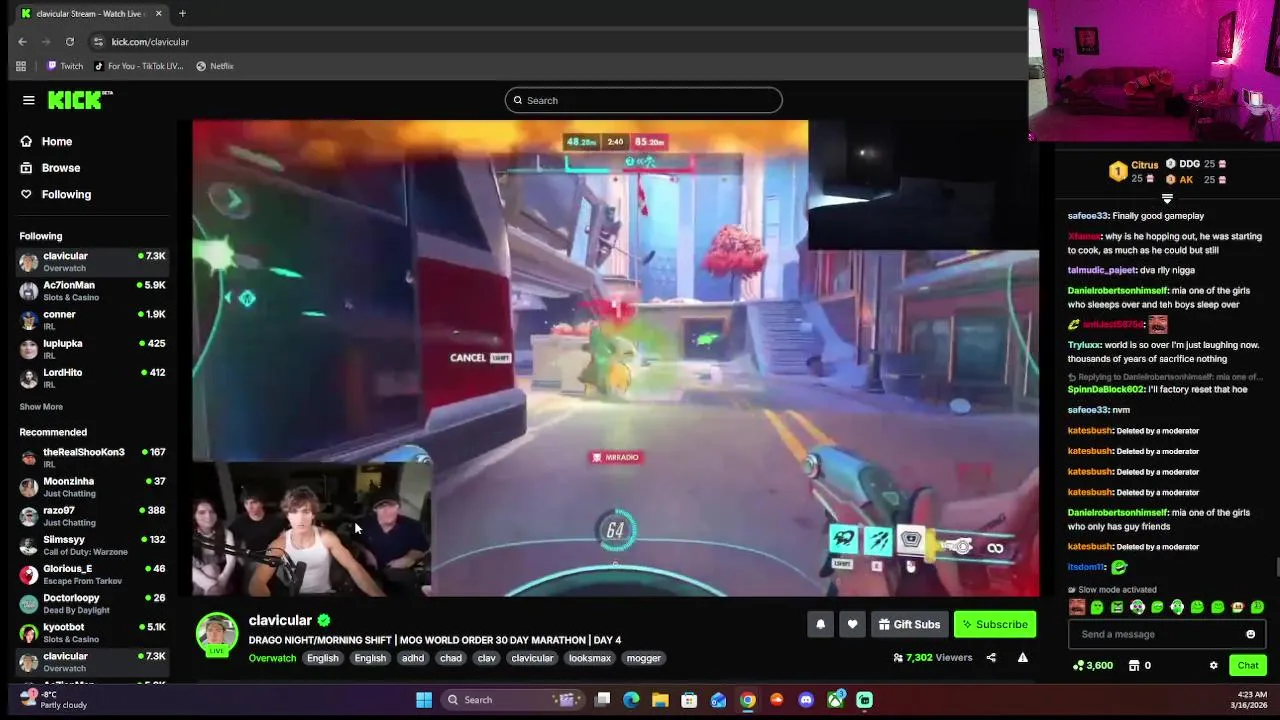Launch Microsoft Edge from the taskbar
The height and width of the screenshot is (720, 1280).
point(631,700)
